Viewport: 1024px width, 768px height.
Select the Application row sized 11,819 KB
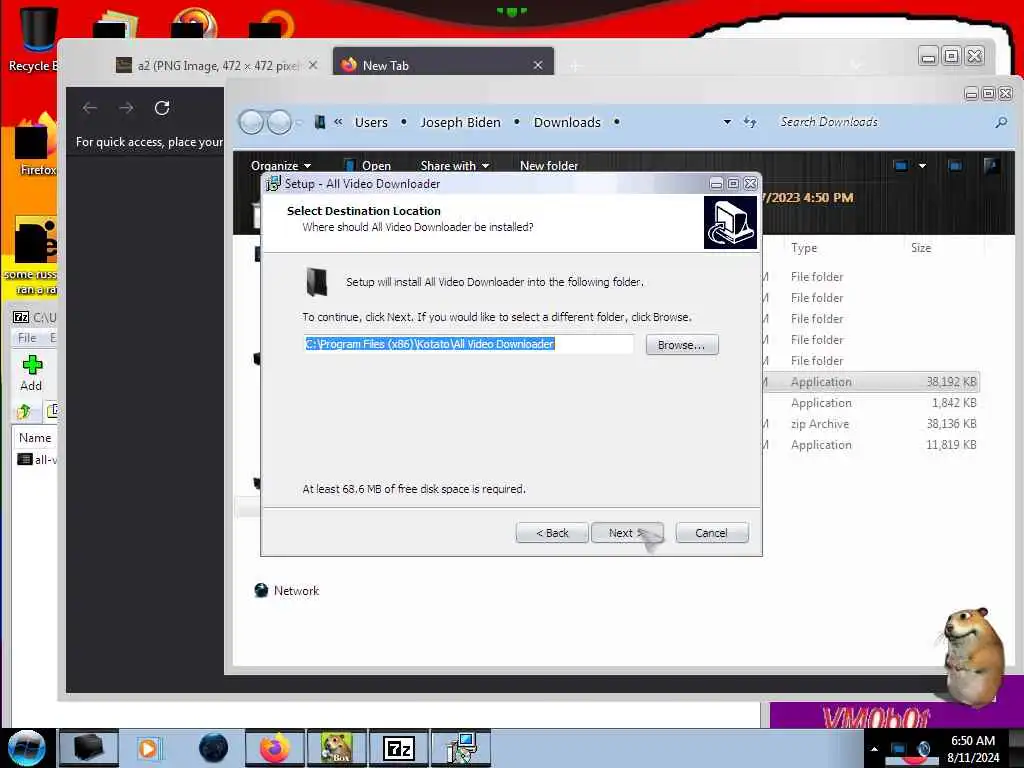tap(872, 445)
